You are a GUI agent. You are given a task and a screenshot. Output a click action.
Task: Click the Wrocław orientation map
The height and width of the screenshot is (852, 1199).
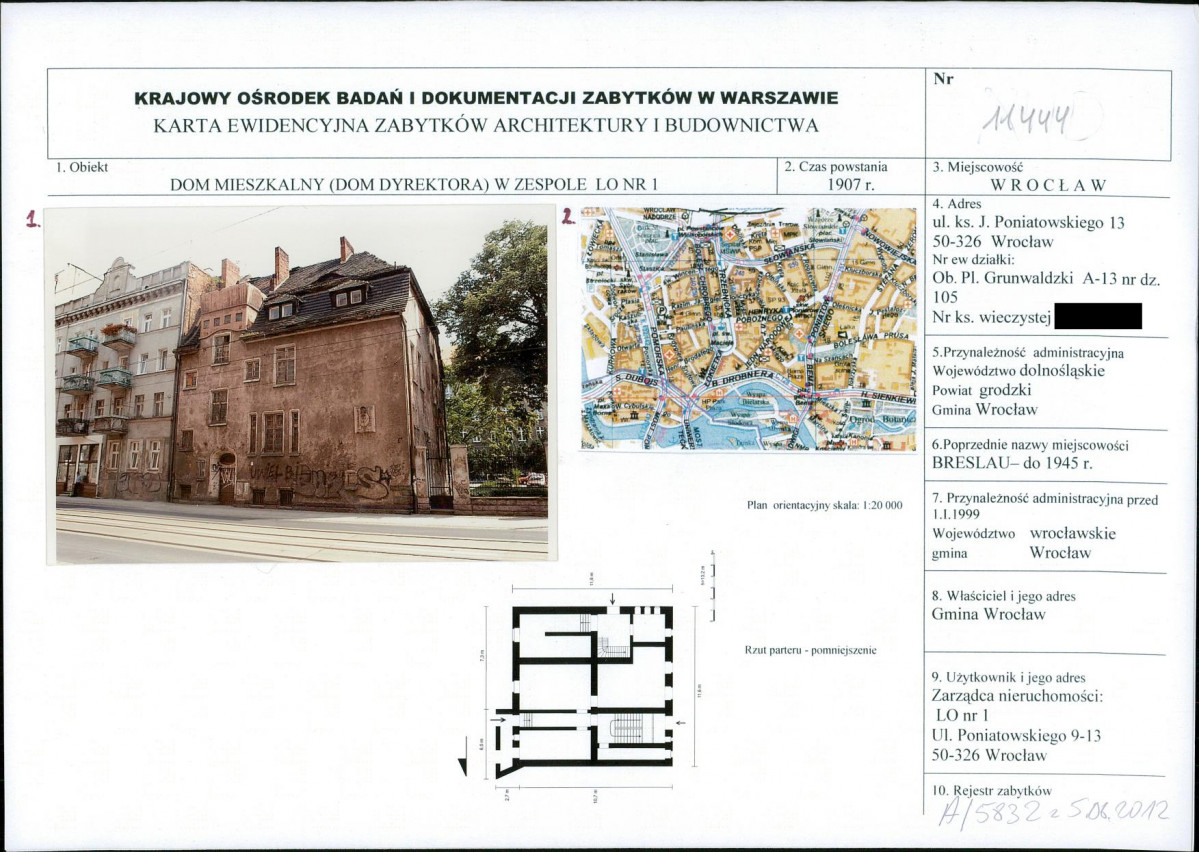coord(748,329)
